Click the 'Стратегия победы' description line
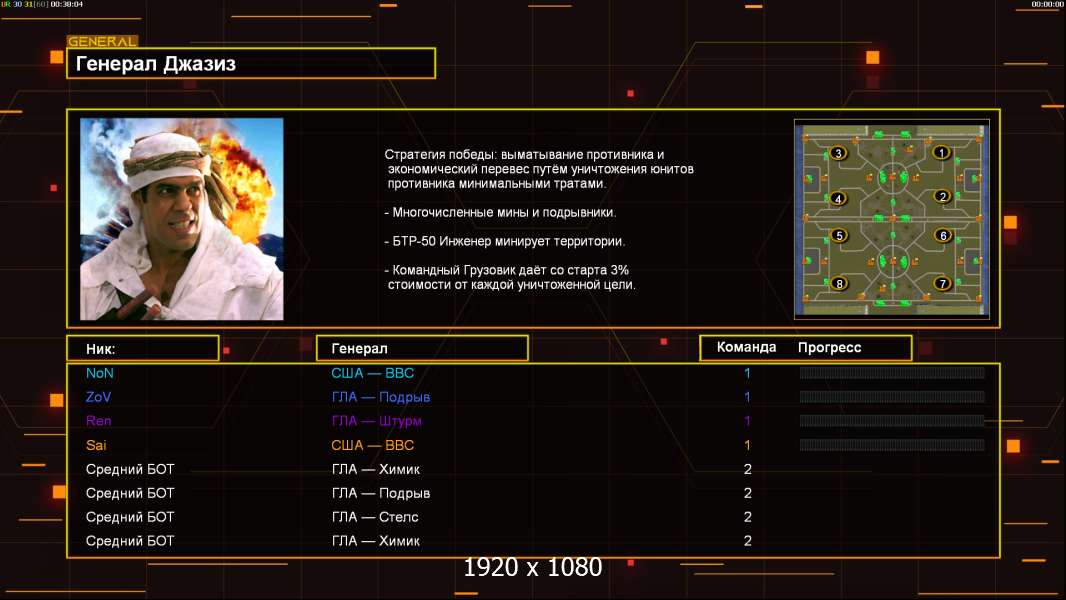This screenshot has height=600, width=1066. [524, 154]
